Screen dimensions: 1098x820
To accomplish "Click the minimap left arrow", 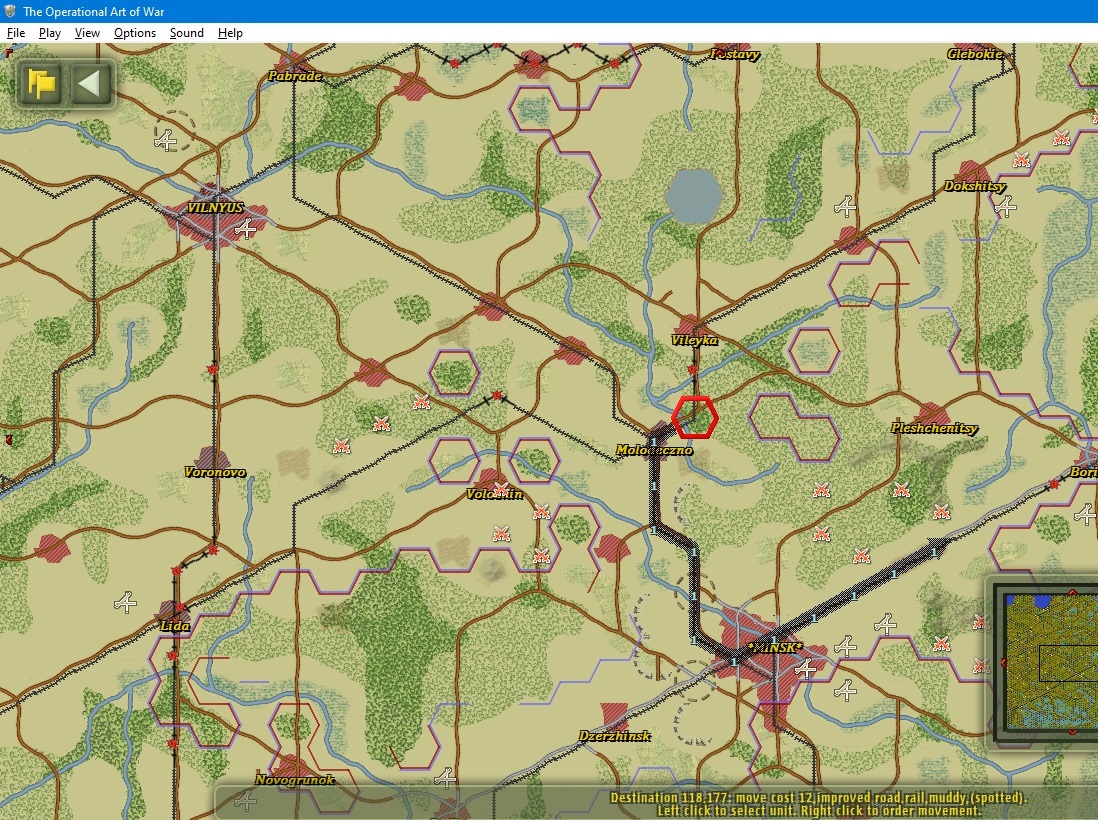I will pos(1003,662).
